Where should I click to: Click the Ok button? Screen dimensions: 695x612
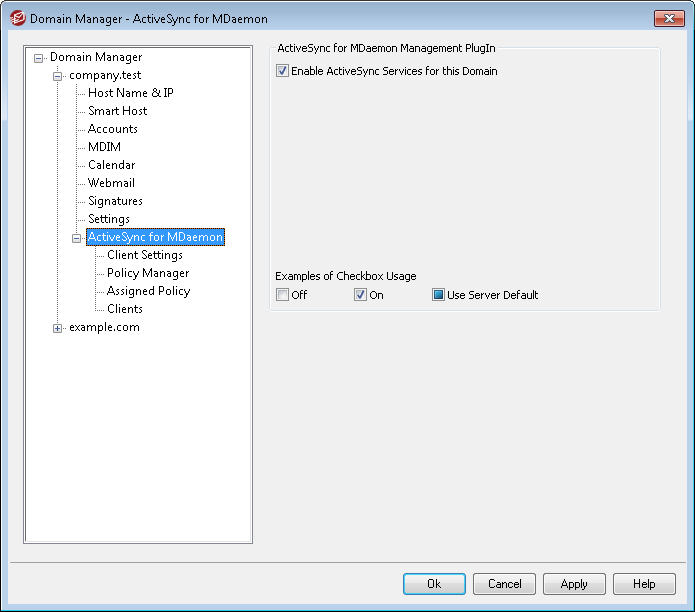(x=434, y=584)
